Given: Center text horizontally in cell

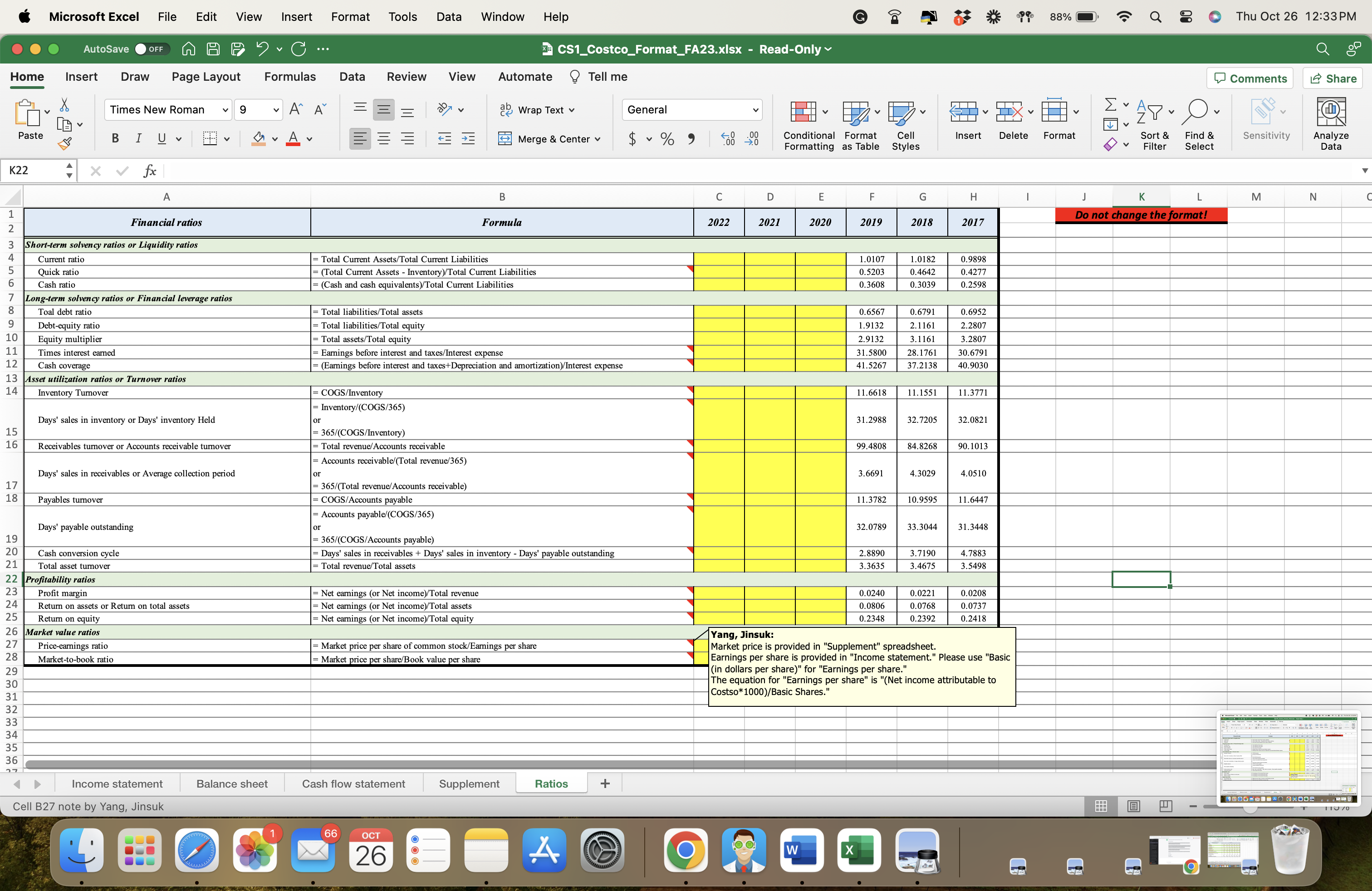Looking at the screenshot, I should [x=383, y=139].
